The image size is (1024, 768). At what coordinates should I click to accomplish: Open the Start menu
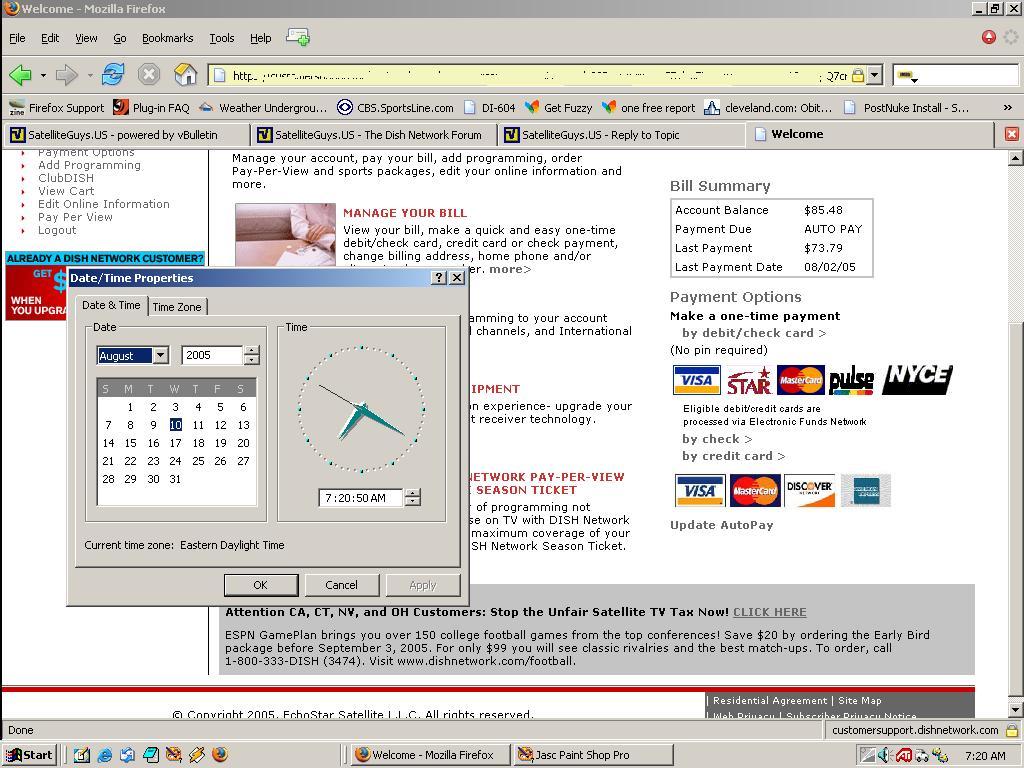coord(29,755)
